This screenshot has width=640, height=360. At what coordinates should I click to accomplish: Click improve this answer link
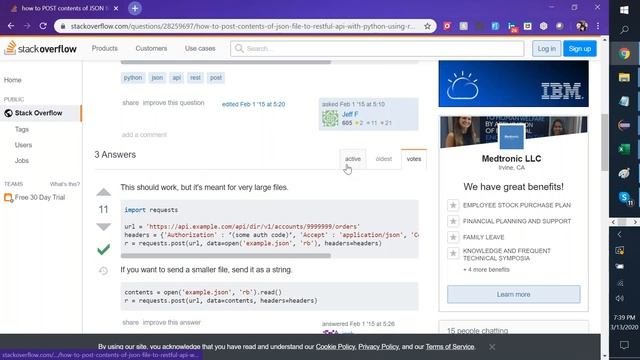(x=172, y=322)
